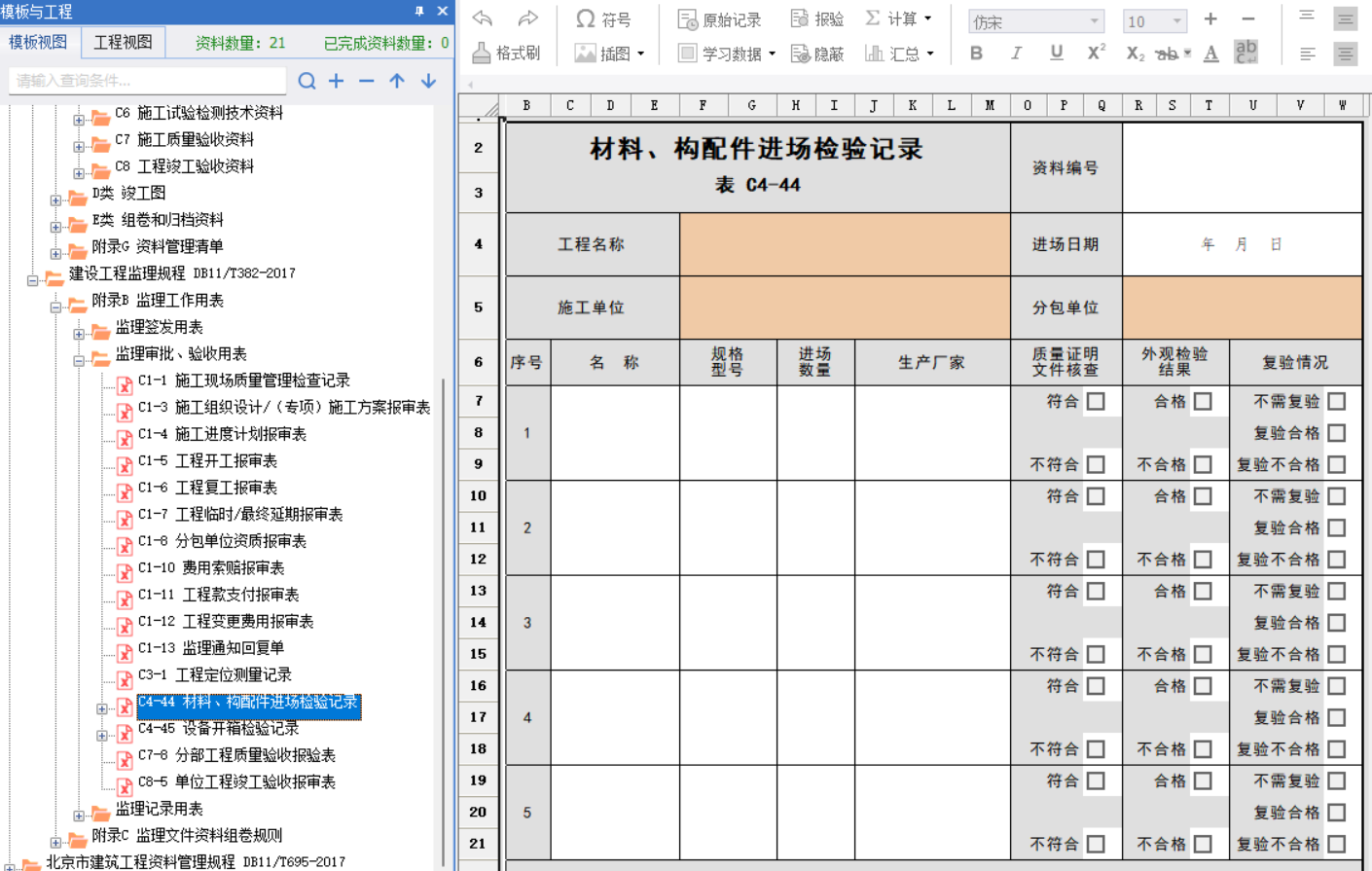
Task: Toggle italic formatting
Action: 1016,53
